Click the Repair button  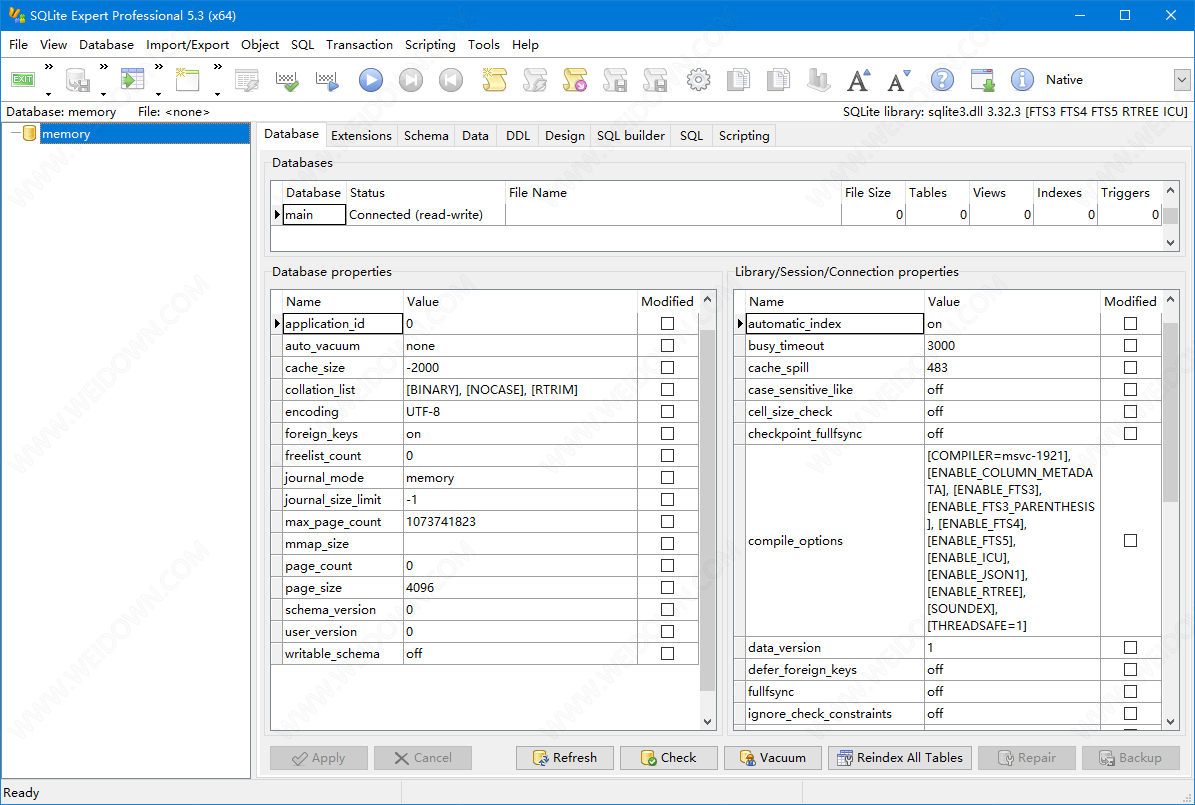(1027, 758)
